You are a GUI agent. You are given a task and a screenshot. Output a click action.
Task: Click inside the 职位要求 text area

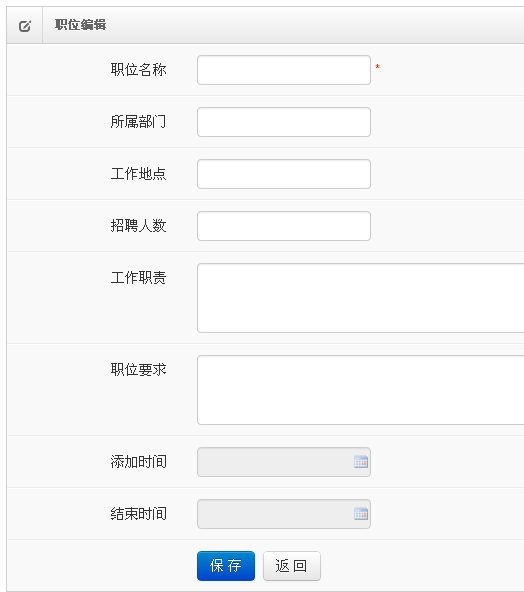pos(361,390)
